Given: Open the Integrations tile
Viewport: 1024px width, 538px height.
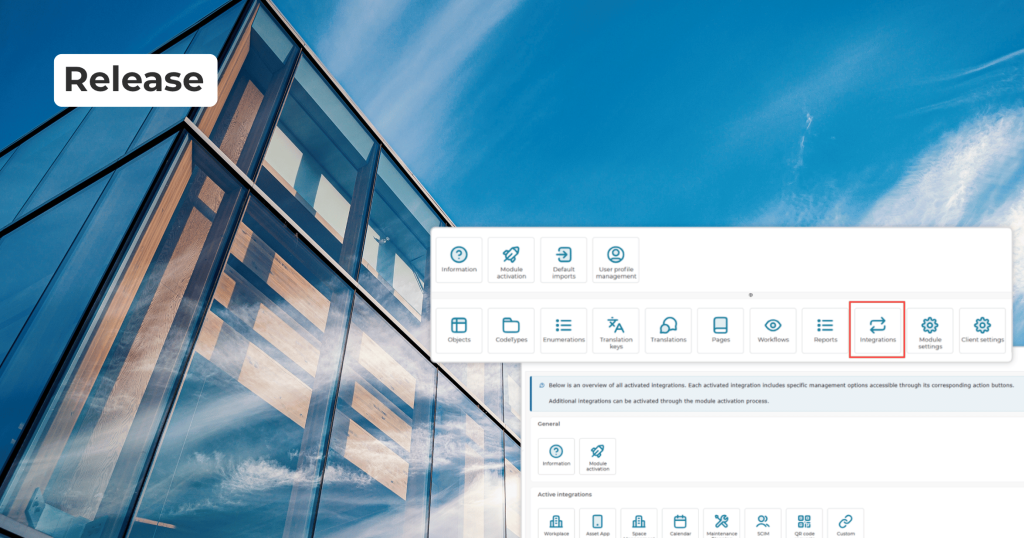Looking at the screenshot, I should coord(877,330).
